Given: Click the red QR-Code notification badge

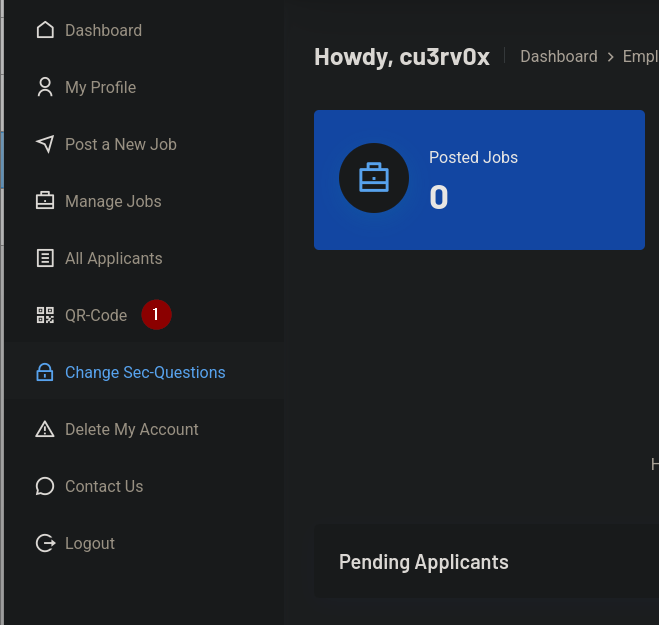Looking at the screenshot, I should (156, 314).
